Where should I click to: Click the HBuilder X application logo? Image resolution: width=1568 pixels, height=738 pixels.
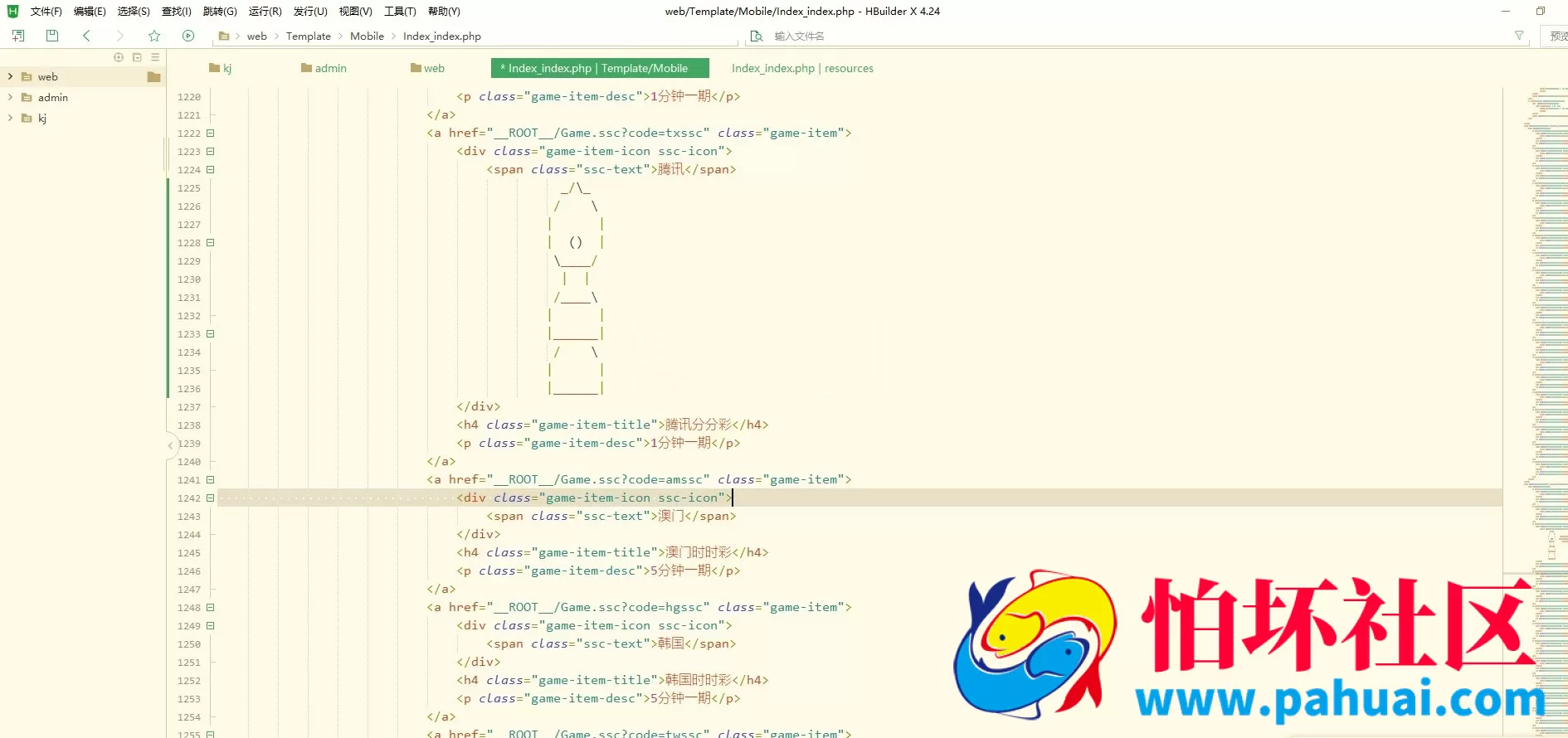(x=12, y=12)
